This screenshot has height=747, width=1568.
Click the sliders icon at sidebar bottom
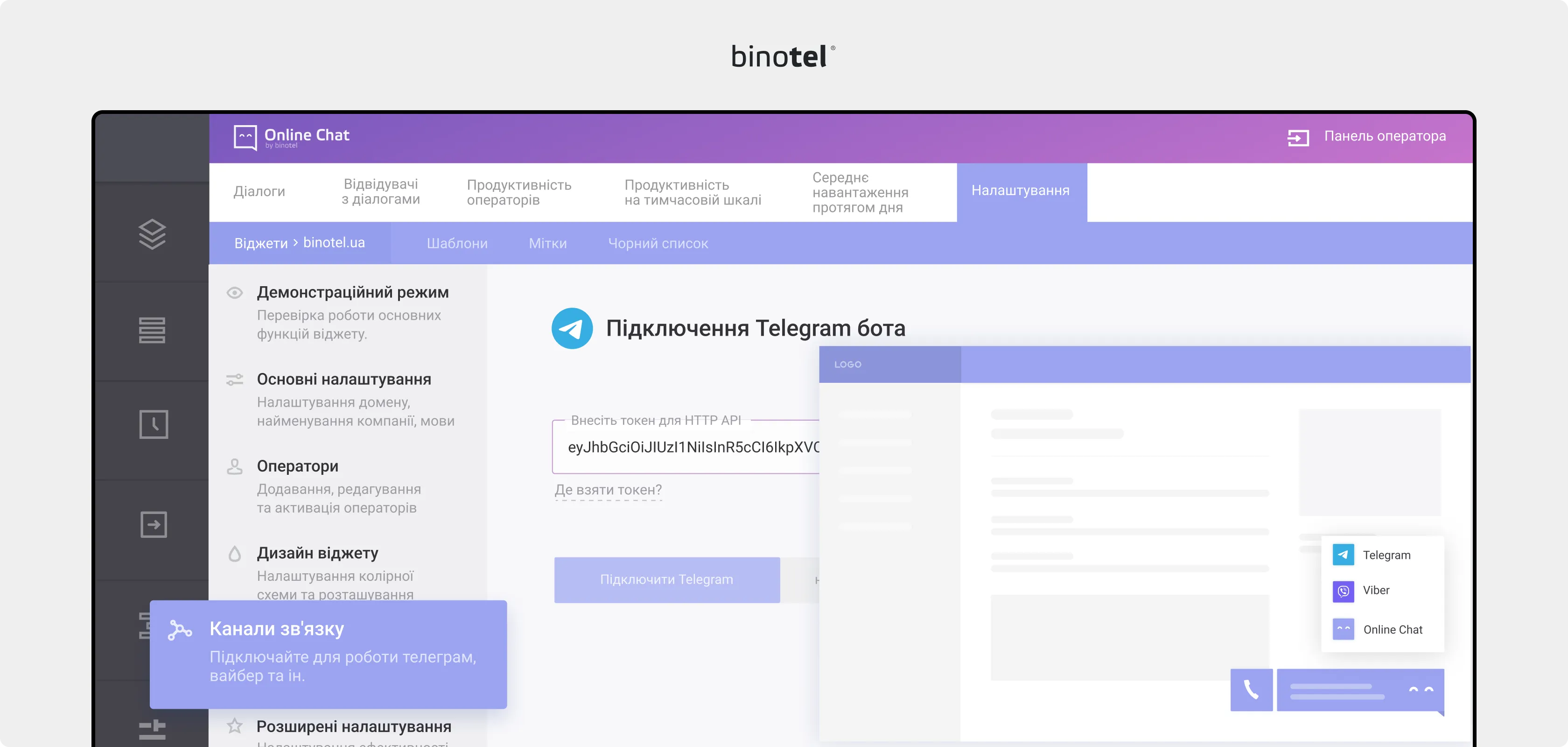click(x=152, y=729)
